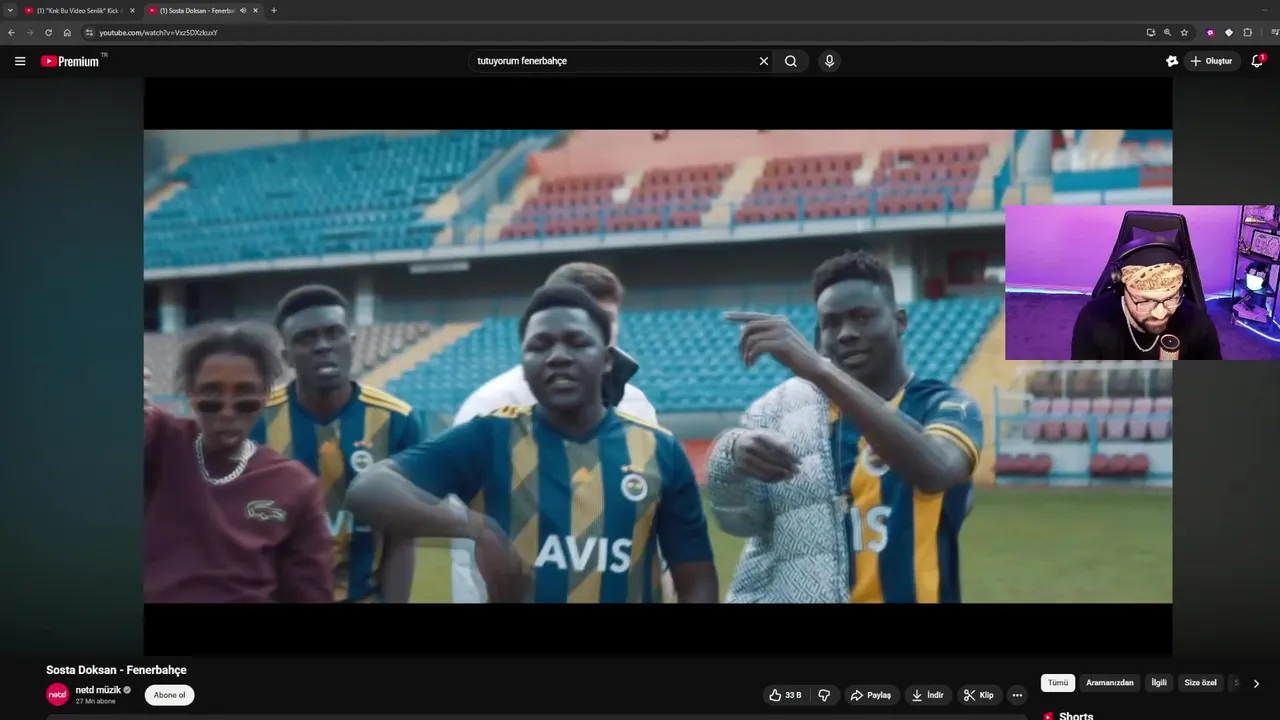
Task: Open the browser home page
Action: [67, 32]
